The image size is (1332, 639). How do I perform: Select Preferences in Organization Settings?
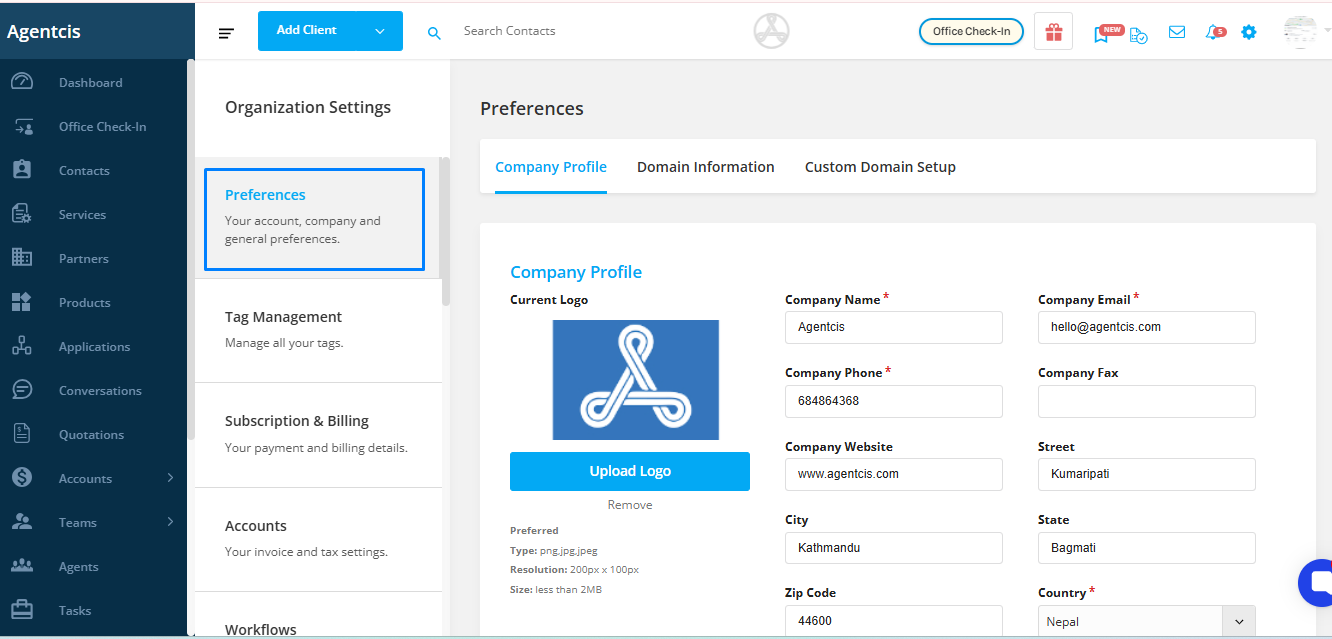pyautogui.click(x=314, y=219)
